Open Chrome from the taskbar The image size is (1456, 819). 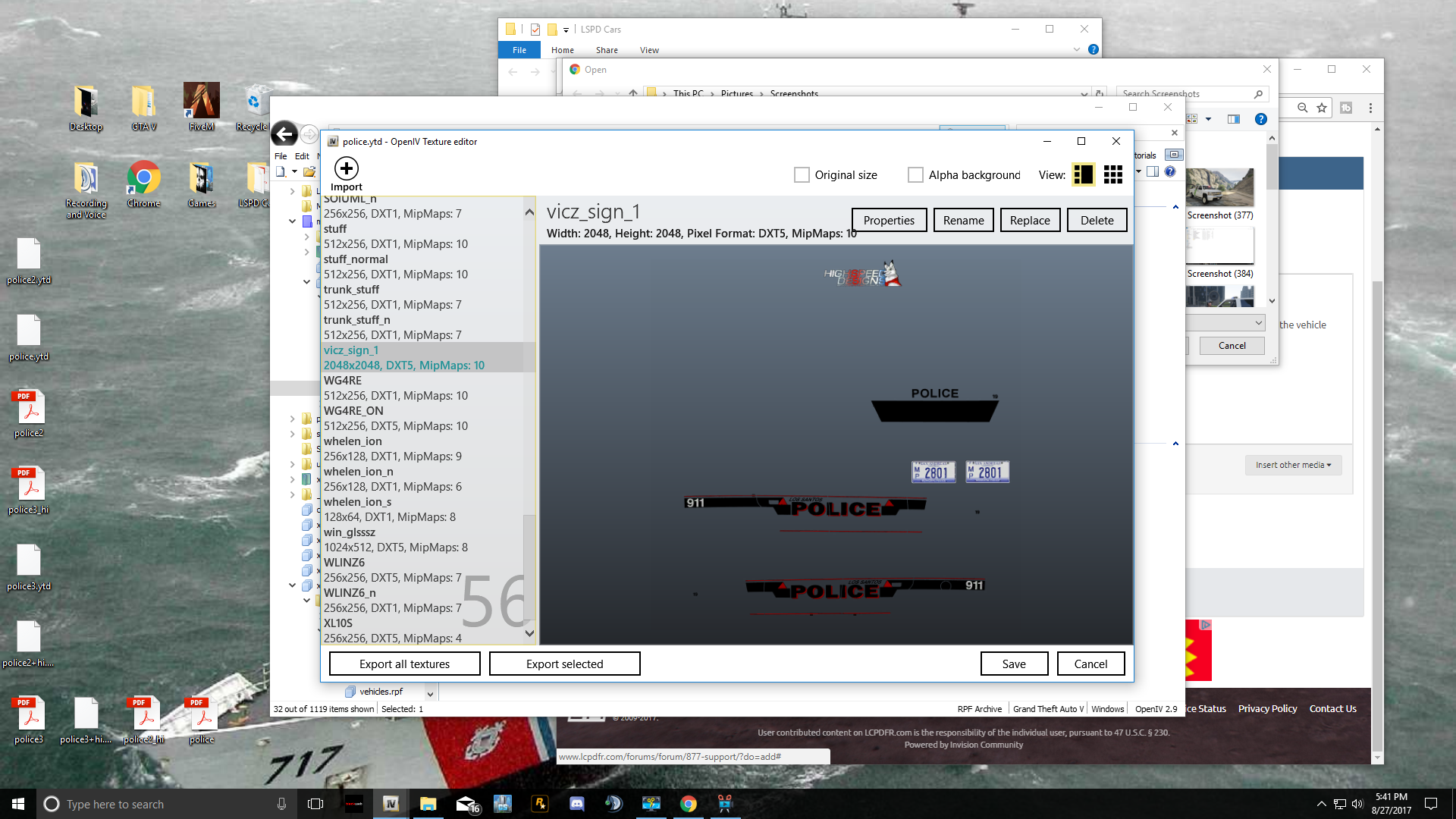(x=689, y=804)
